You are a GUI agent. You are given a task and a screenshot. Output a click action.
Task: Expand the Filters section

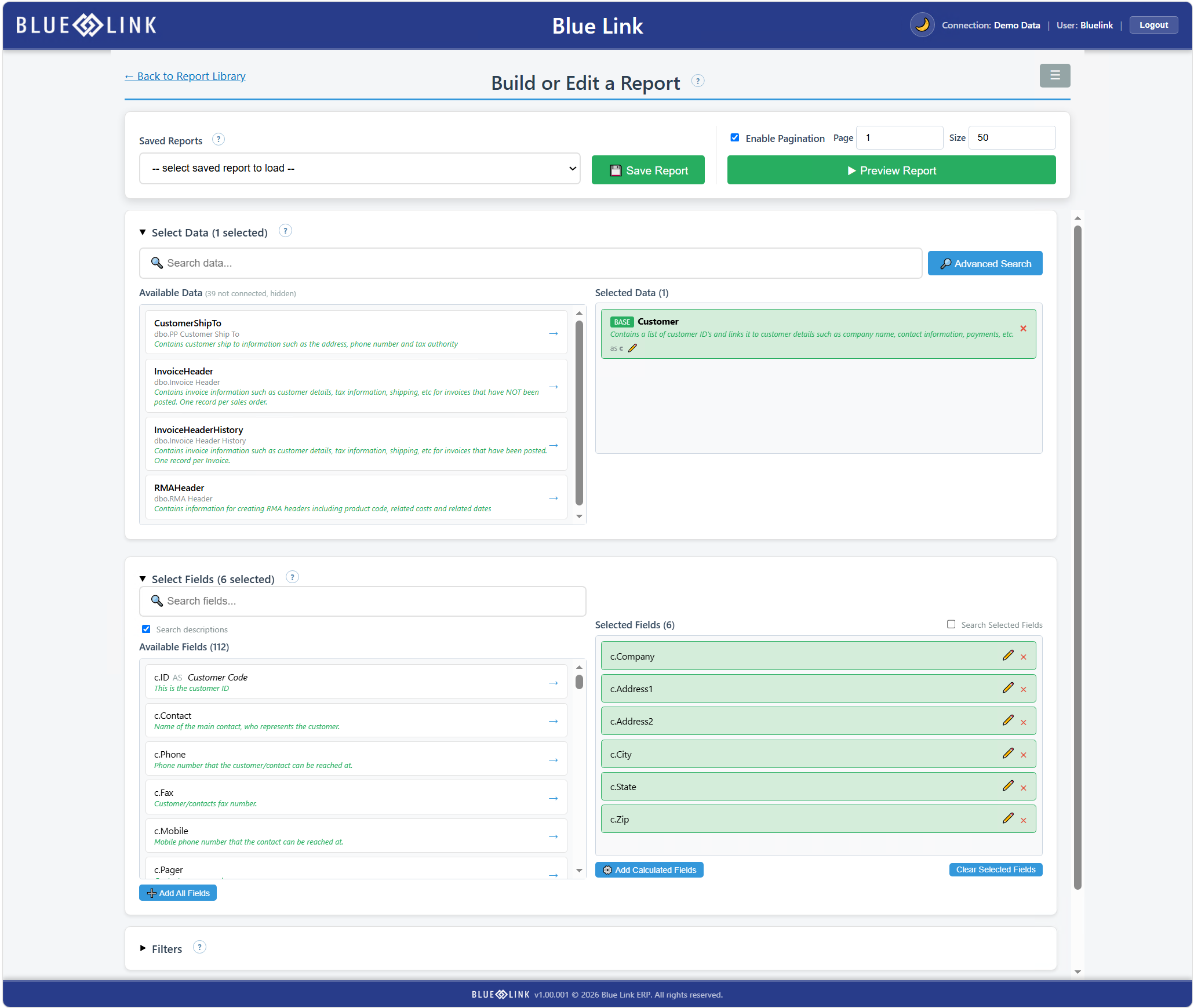coord(143,948)
